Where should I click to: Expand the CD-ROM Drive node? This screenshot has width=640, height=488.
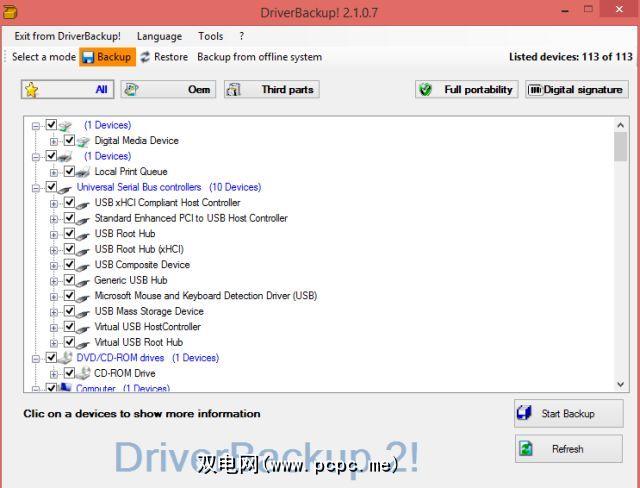coord(54,374)
